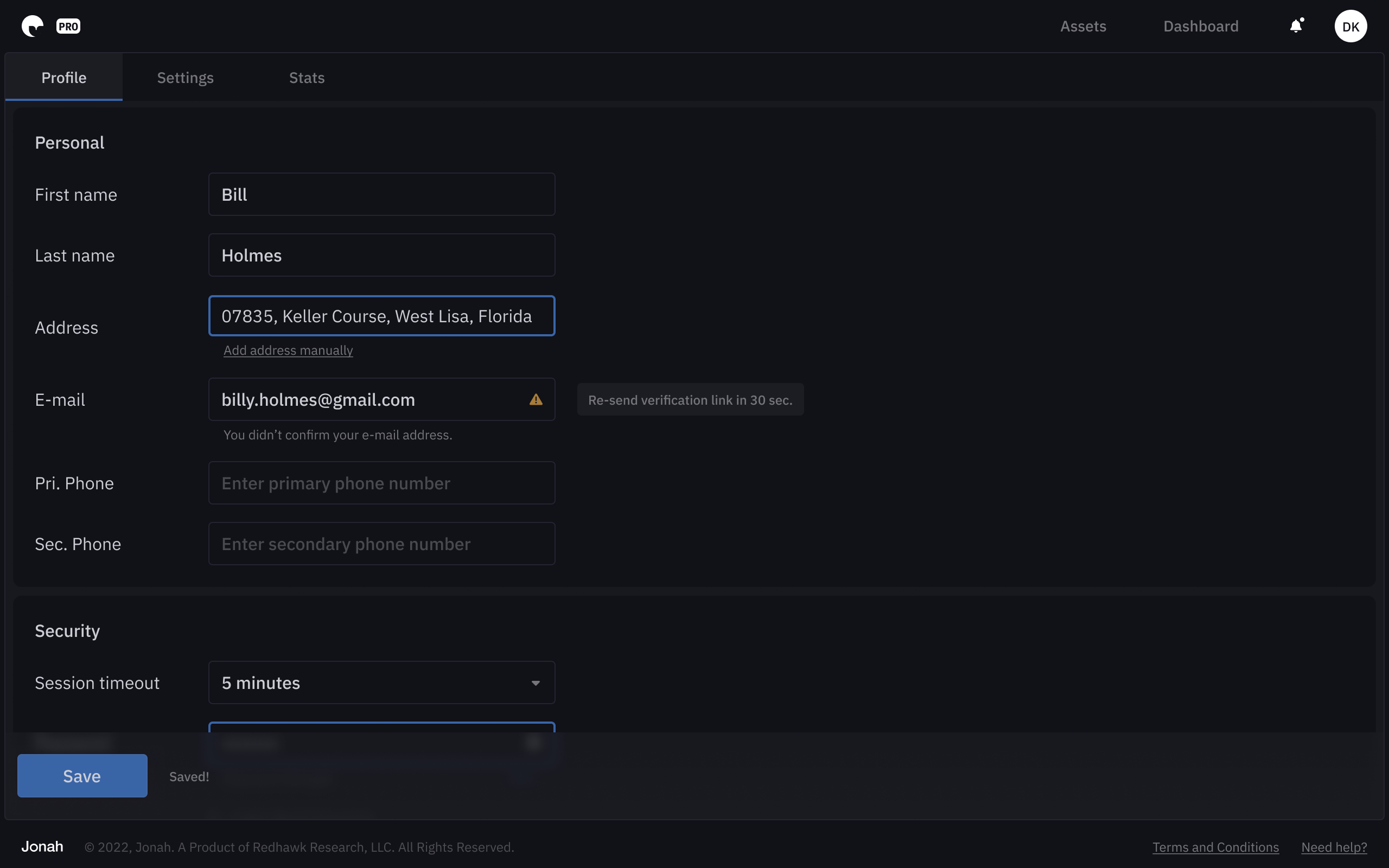Viewport: 1389px width, 868px height.
Task: Open the 5 minutes session timeout selector
Action: [x=367, y=682]
